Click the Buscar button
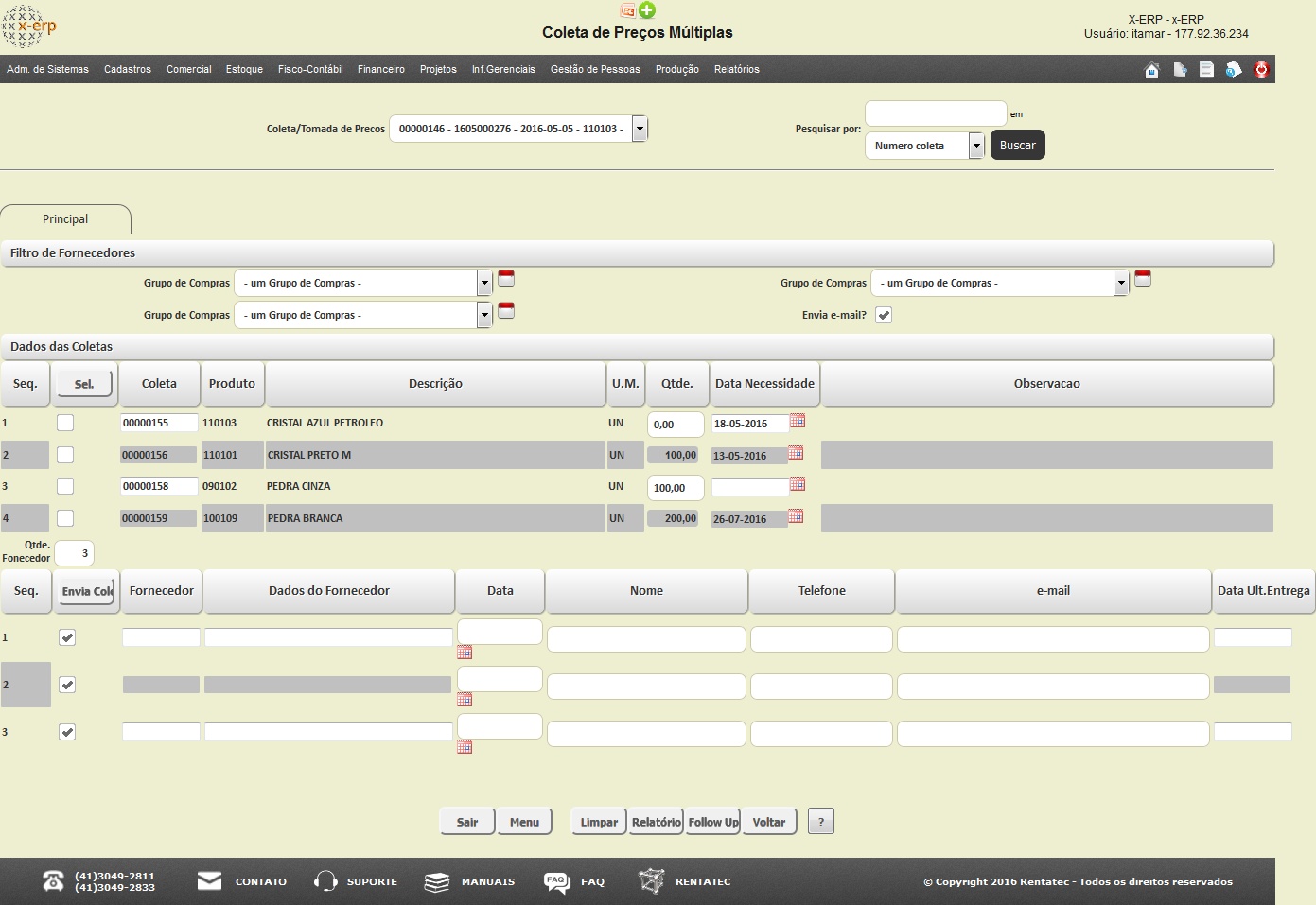The height and width of the screenshot is (905, 1316). pos(1018,145)
